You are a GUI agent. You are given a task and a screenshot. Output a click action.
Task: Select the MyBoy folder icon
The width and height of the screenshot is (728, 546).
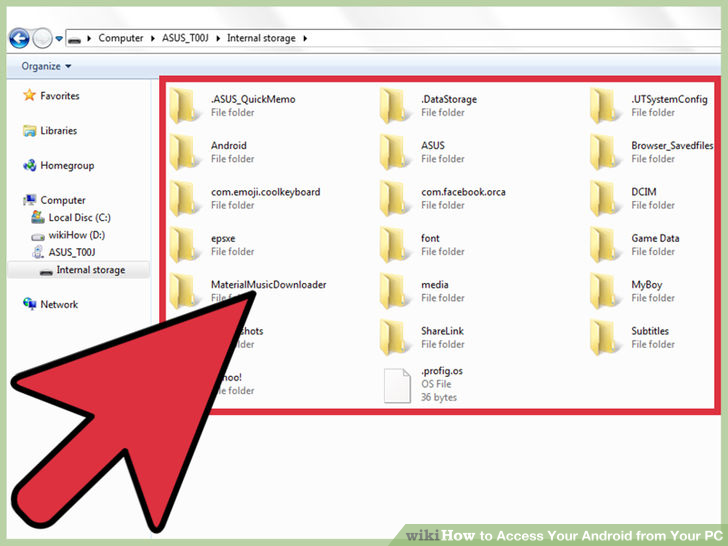pos(604,292)
